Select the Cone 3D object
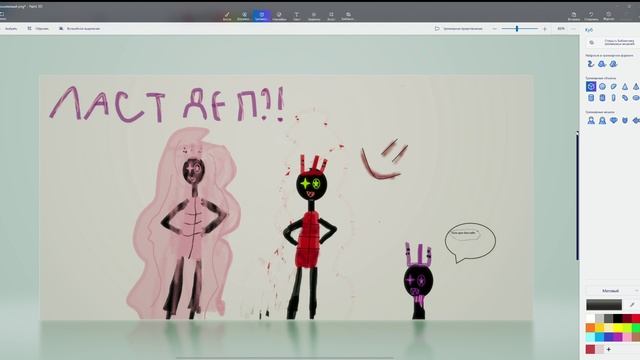 [x=625, y=87]
